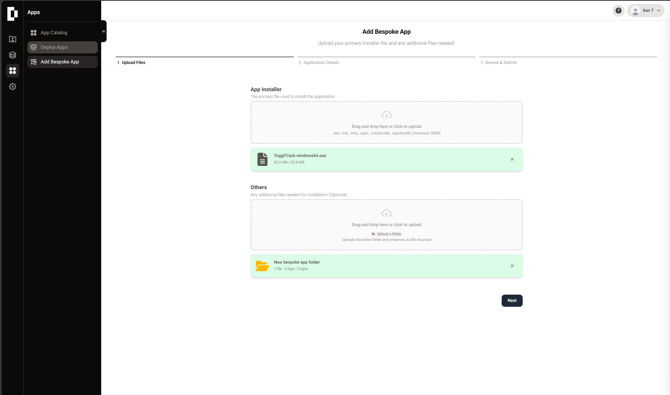Open Deploy Apps in the Apps menu

point(62,47)
